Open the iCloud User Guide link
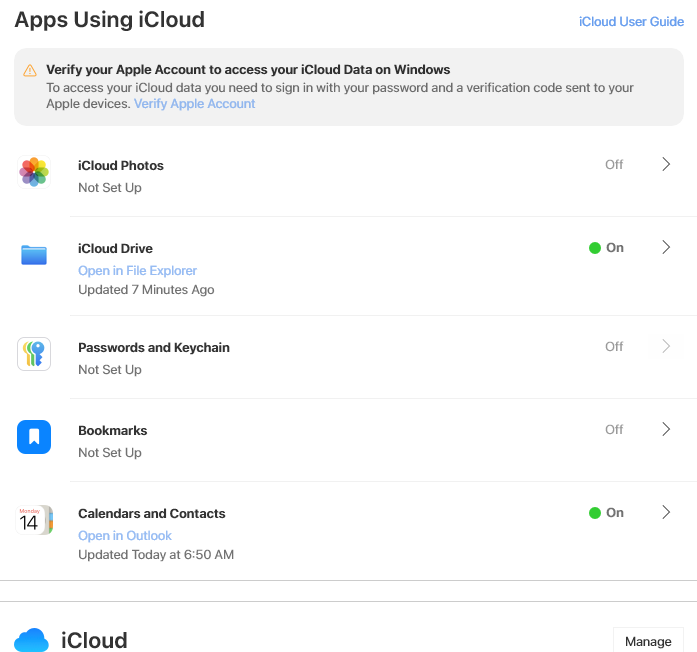 pos(631,22)
